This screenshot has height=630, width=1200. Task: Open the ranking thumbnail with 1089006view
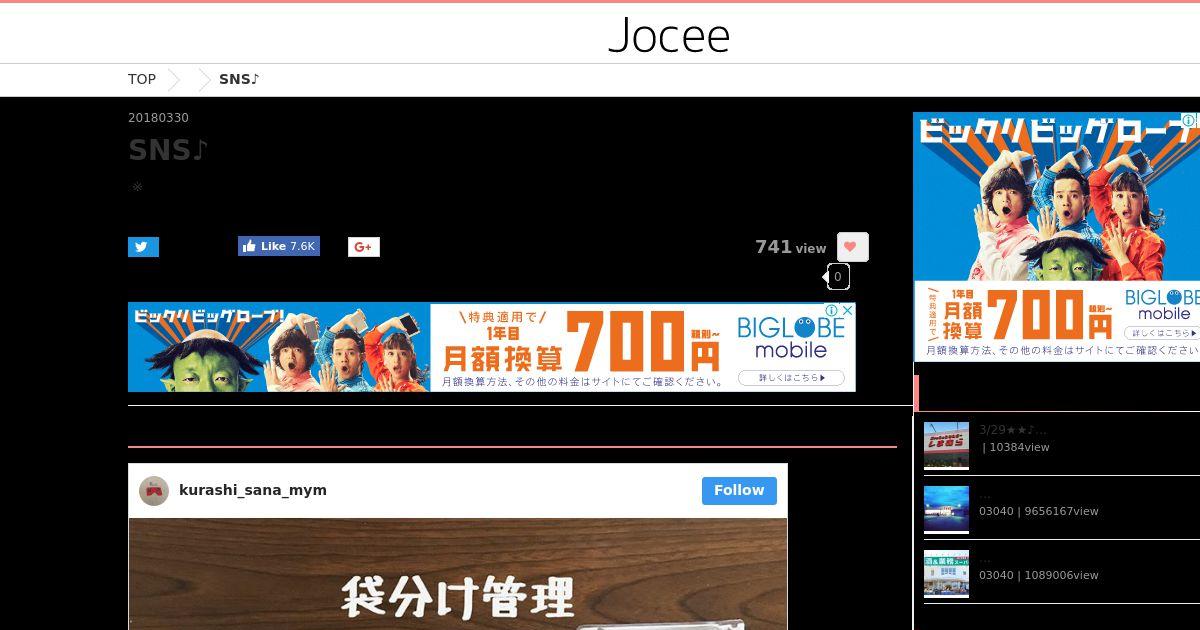click(x=946, y=574)
